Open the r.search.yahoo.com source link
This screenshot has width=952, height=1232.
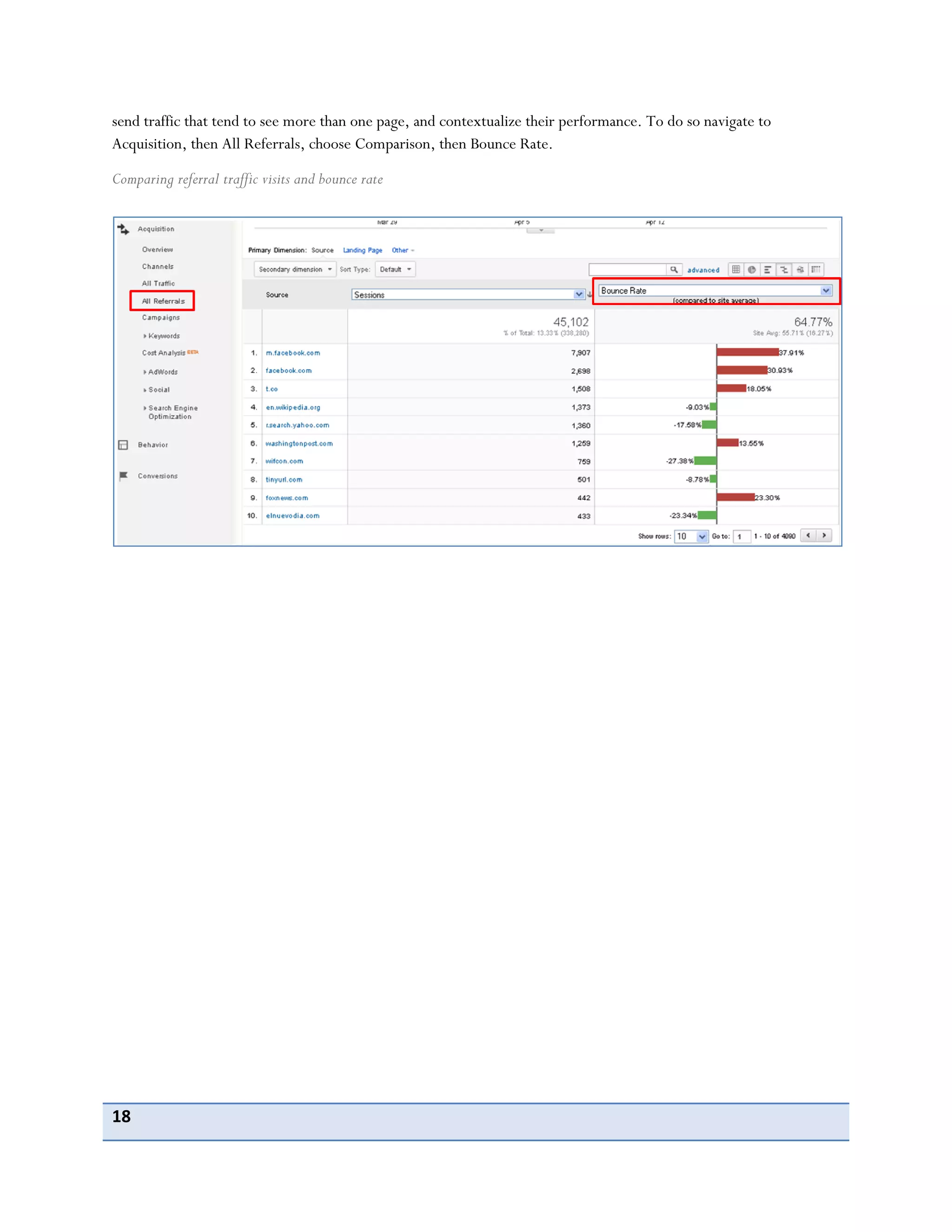click(x=297, y=425)
